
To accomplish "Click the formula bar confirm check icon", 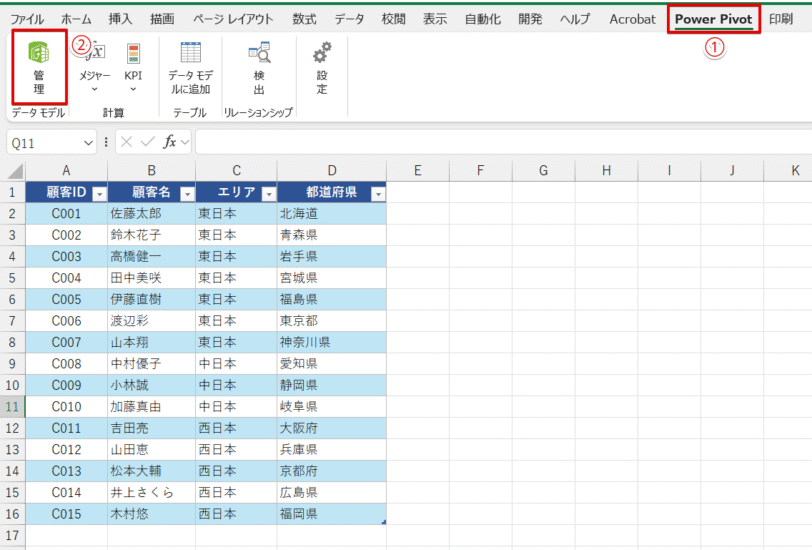I will coord(148,142).
